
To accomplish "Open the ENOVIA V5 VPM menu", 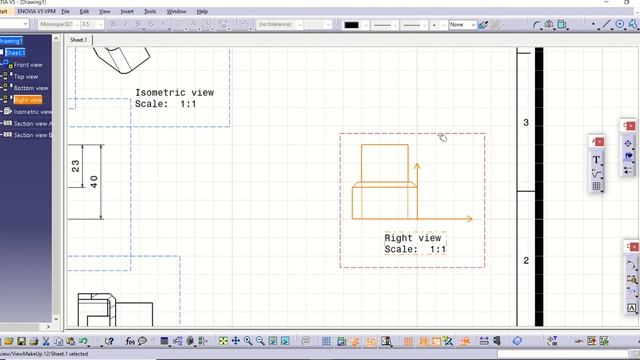I will pyautogui.click(x=36, y=11).
